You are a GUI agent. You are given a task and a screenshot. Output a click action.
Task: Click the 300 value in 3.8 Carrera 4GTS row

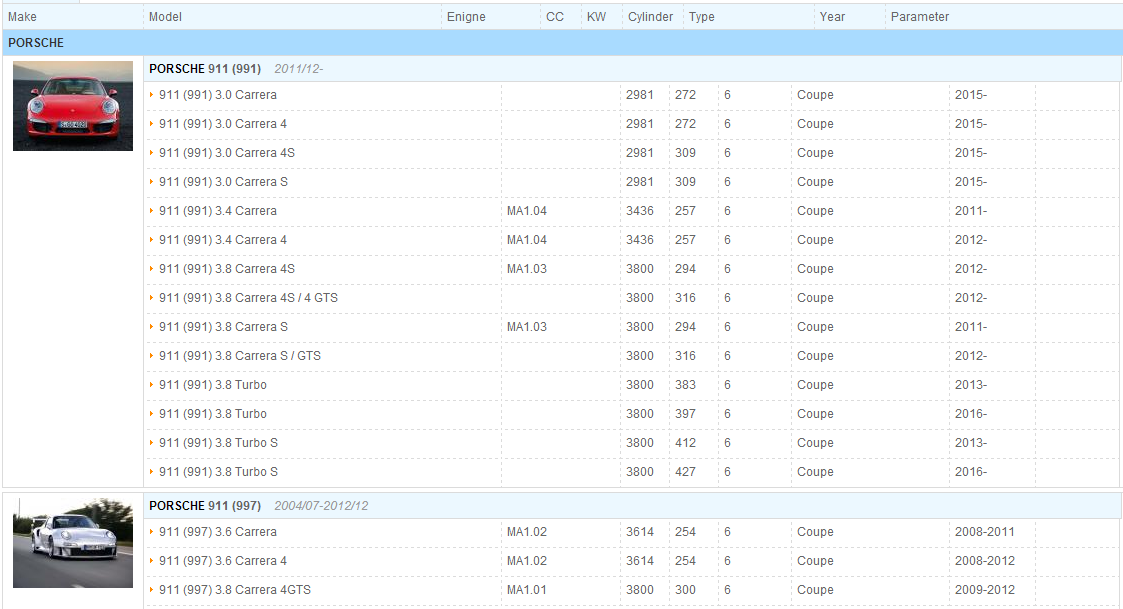coord(685,590)
